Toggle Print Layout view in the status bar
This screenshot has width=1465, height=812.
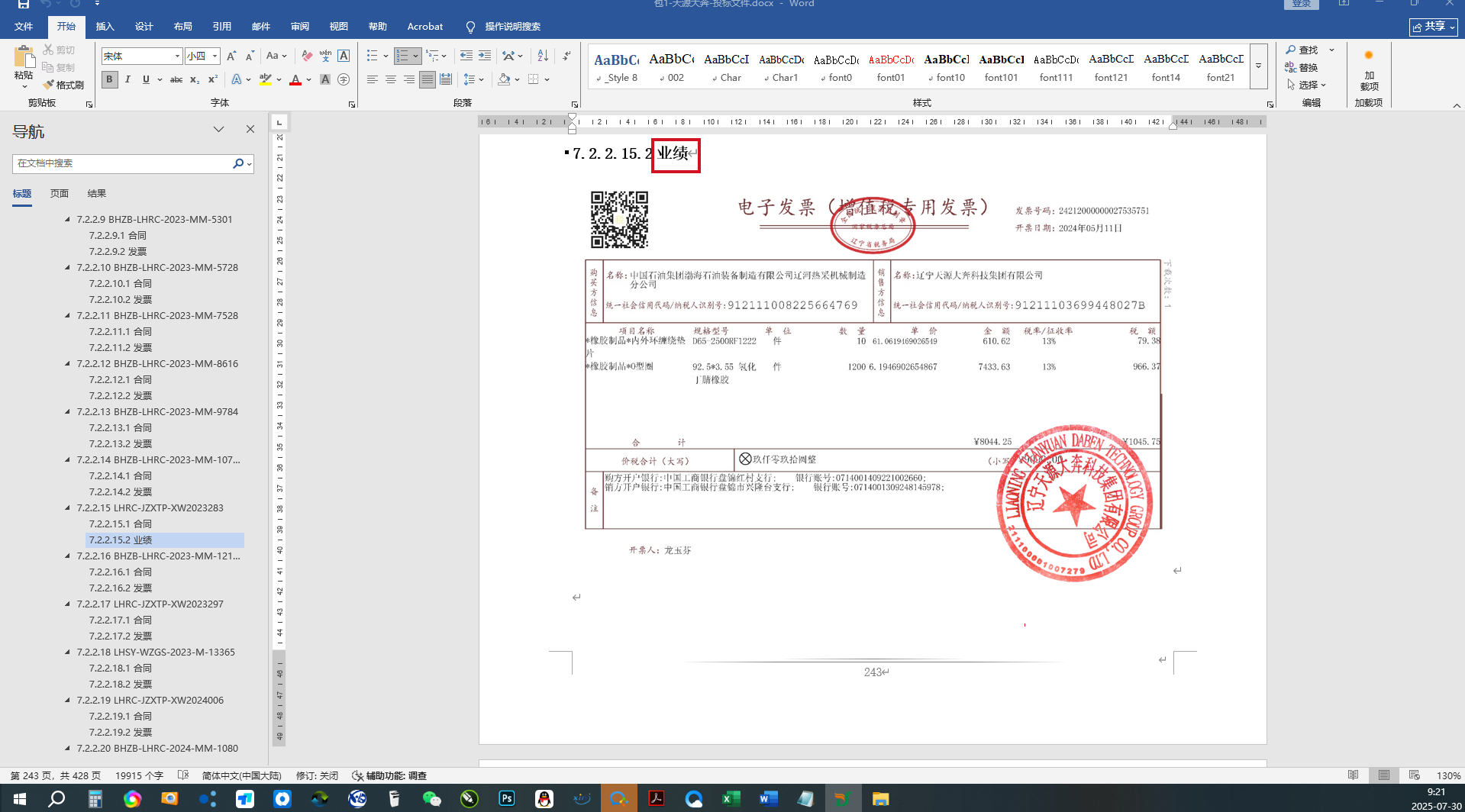point(1384,775)
